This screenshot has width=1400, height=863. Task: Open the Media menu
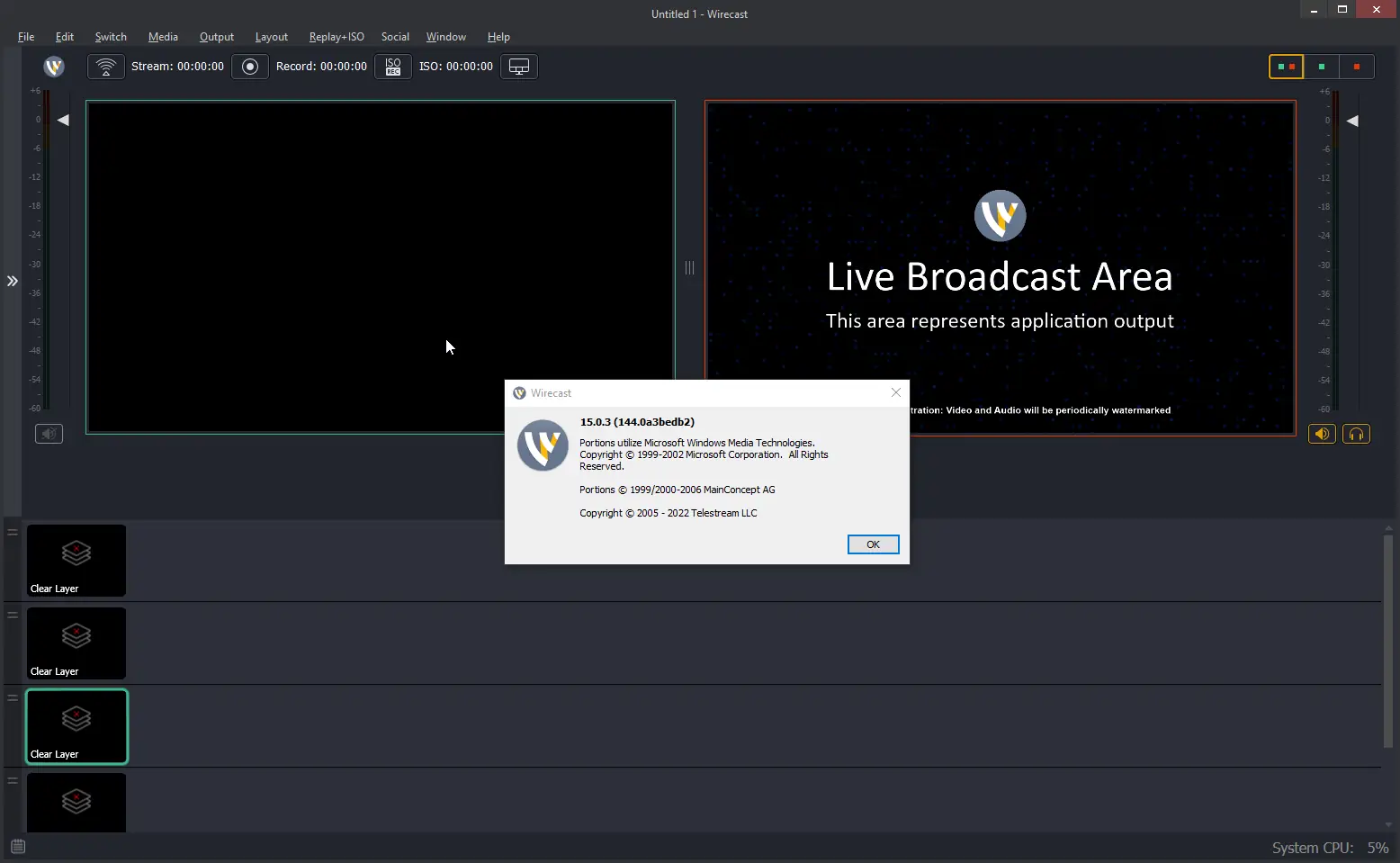163,37
